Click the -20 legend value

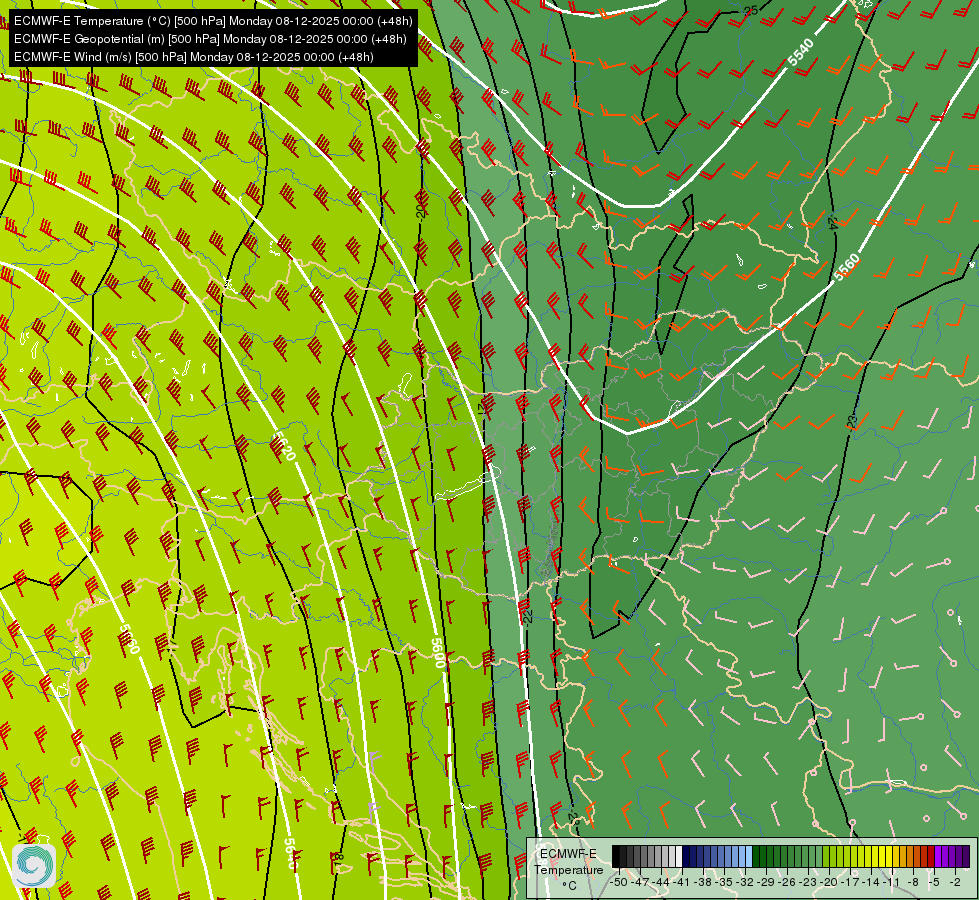point(830,882)
